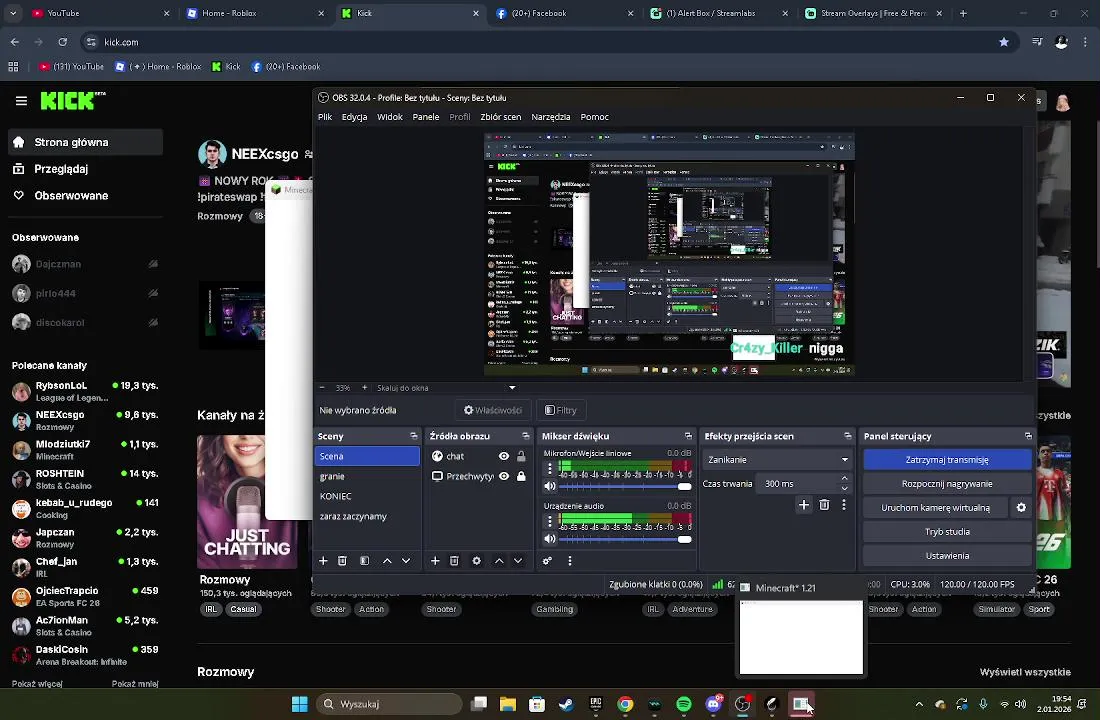Move scene down with Sceny down arrow
This screenshot has width=1100, height=720.
coord(405,561)
